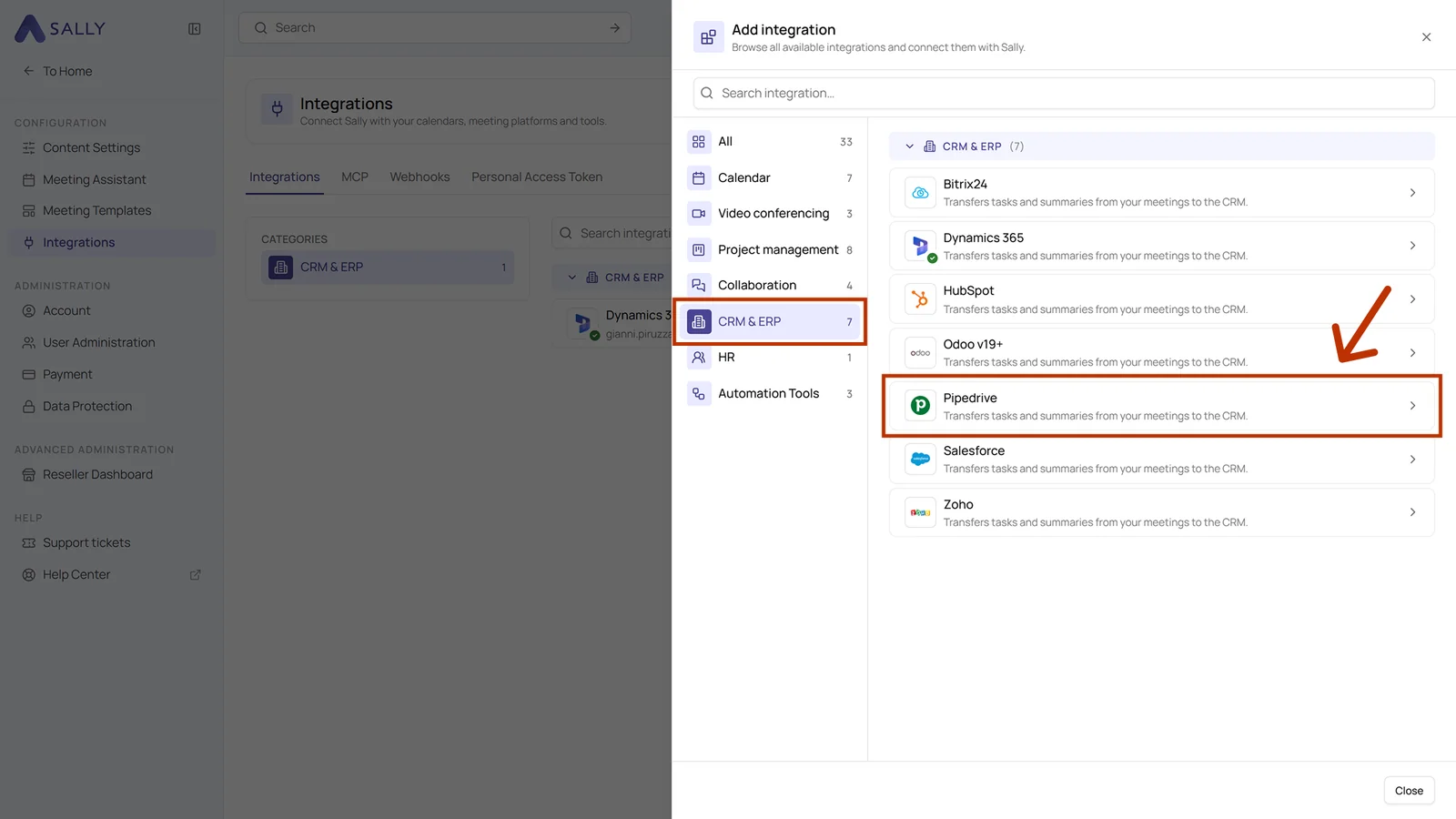The width and height of the screenshot is (1456, 819).
Task: Open the Content Settings page
Action: (x=91, y=147)
